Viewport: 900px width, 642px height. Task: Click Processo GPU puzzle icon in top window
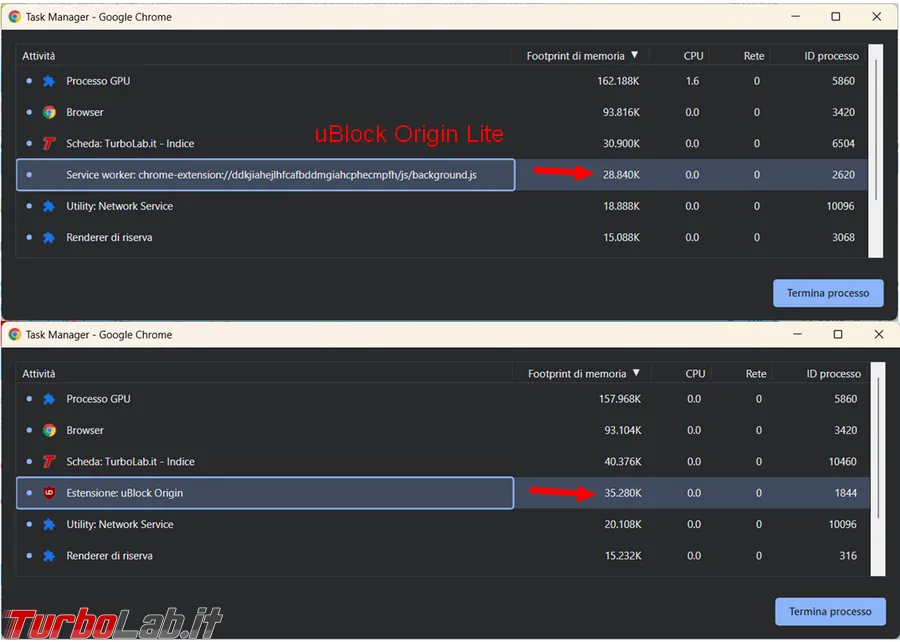click(x=49, y=81)
